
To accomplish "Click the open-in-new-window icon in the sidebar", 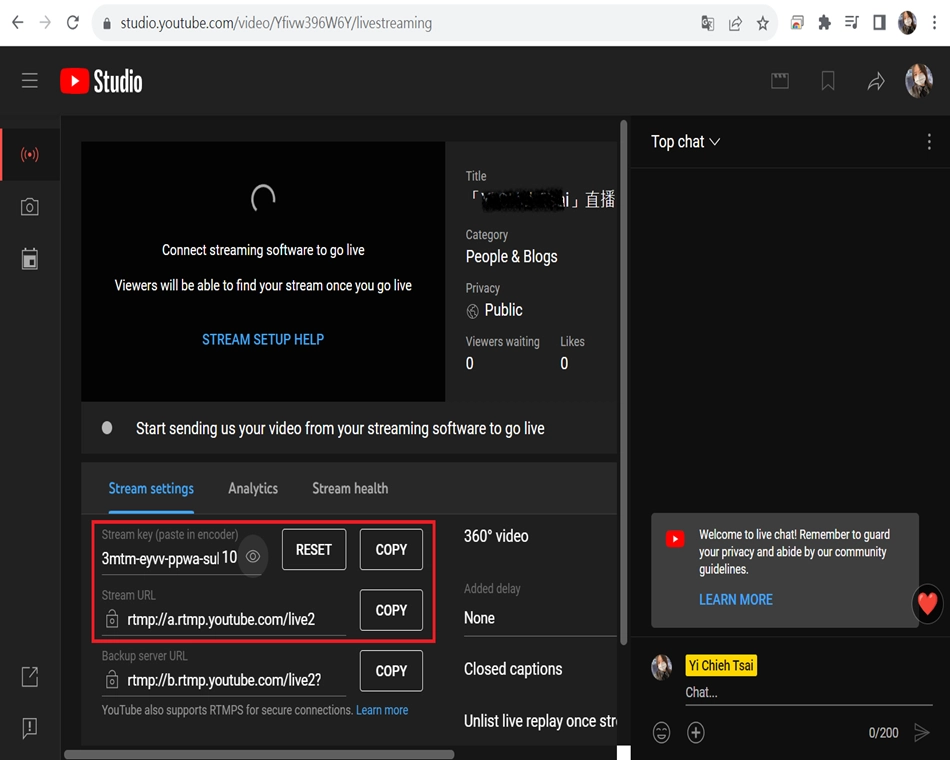I will pyautogui.click(x=30, y=676).
